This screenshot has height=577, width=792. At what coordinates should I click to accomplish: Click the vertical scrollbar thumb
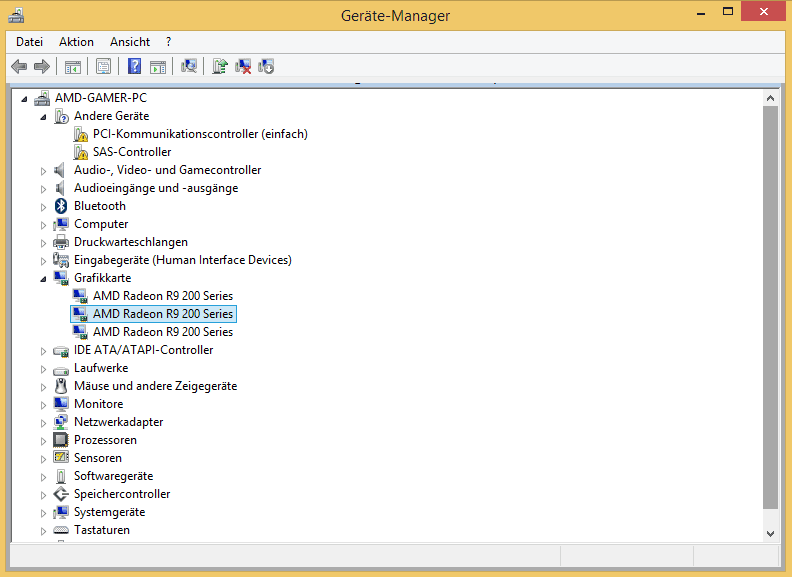770,308
